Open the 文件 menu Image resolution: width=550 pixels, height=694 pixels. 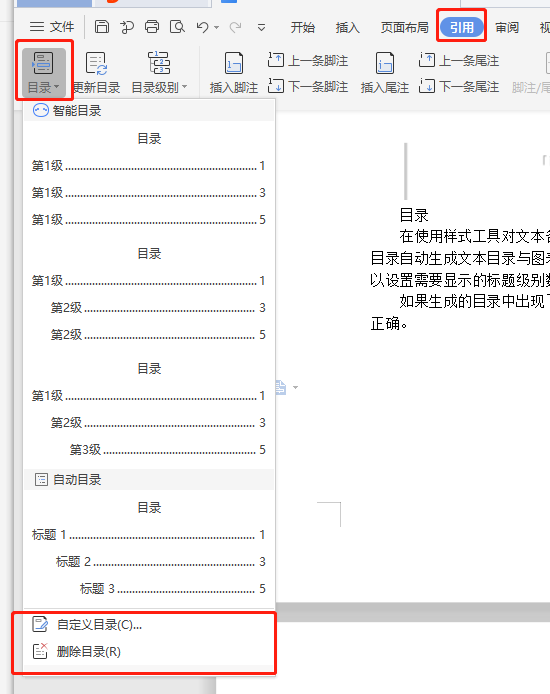pos(52,27)
